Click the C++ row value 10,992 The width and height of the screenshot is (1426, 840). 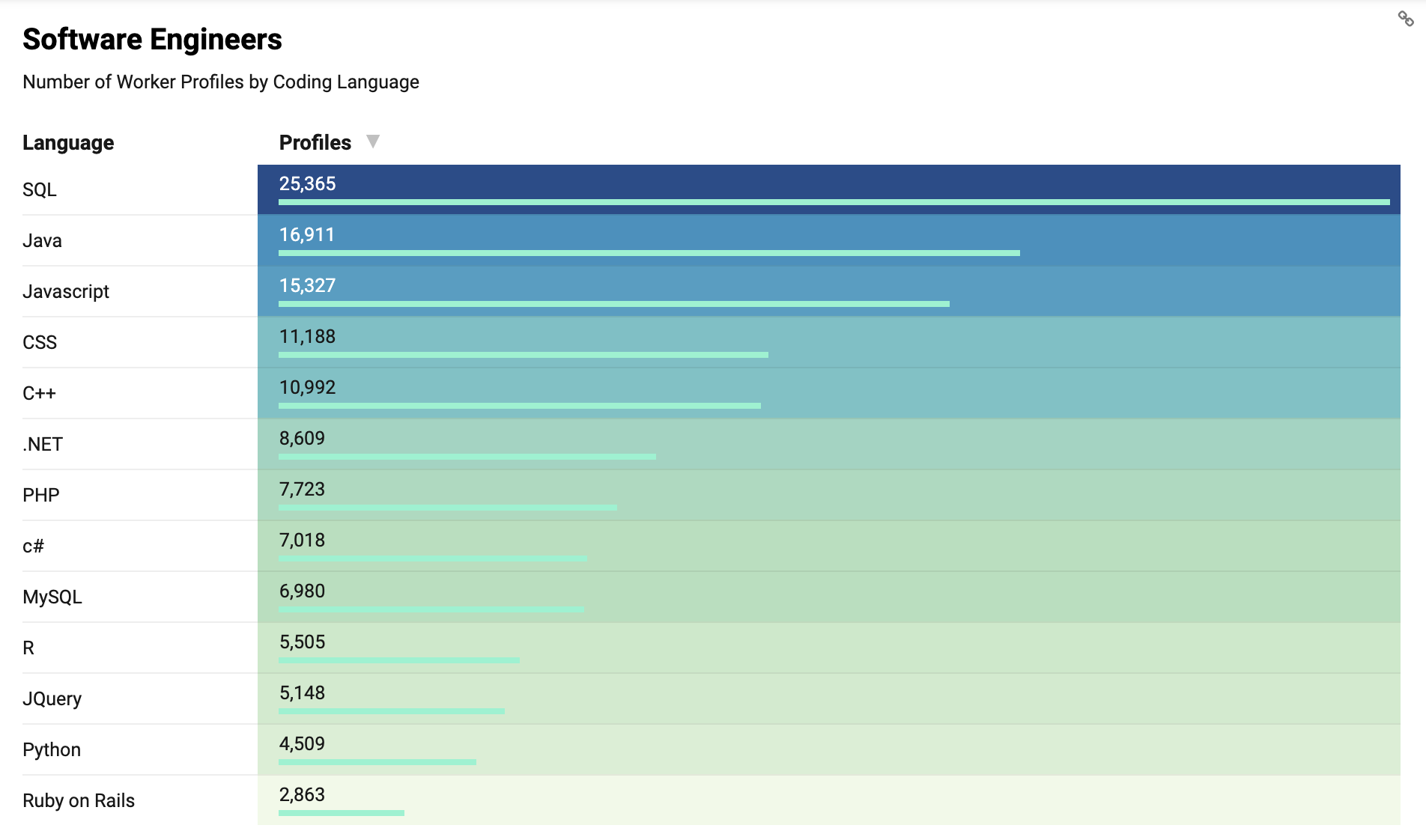click(307, 388)
